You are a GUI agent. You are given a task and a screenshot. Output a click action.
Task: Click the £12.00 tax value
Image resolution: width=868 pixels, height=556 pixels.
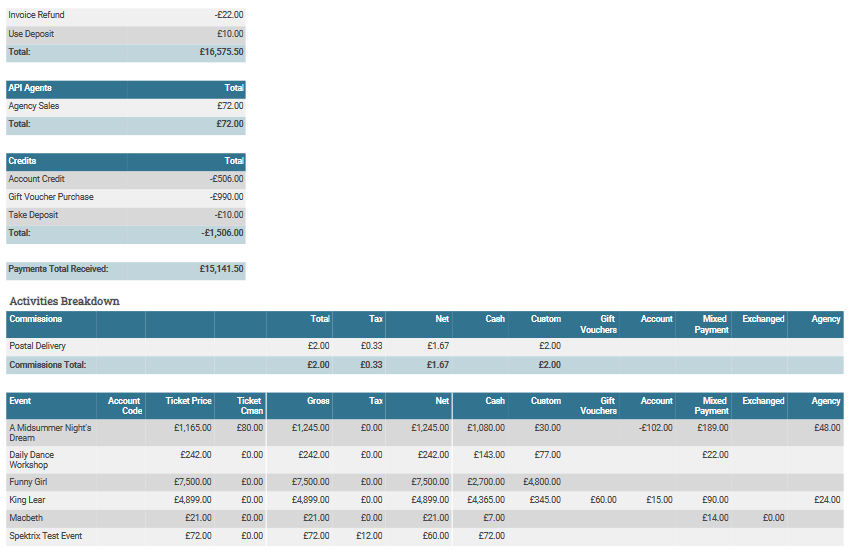(369, 536)
